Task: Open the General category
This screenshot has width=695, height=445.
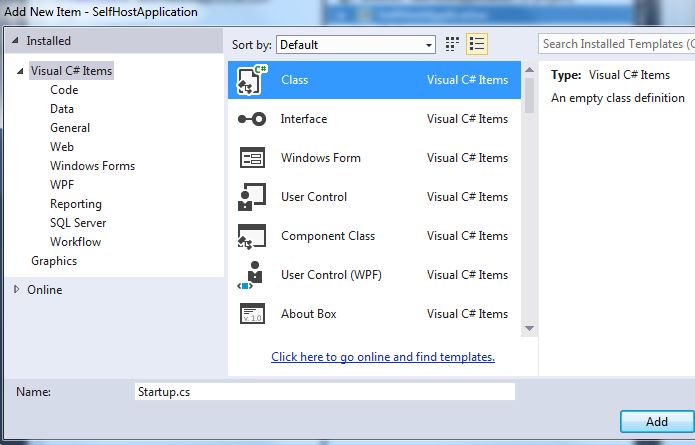Action: point(70,128)
